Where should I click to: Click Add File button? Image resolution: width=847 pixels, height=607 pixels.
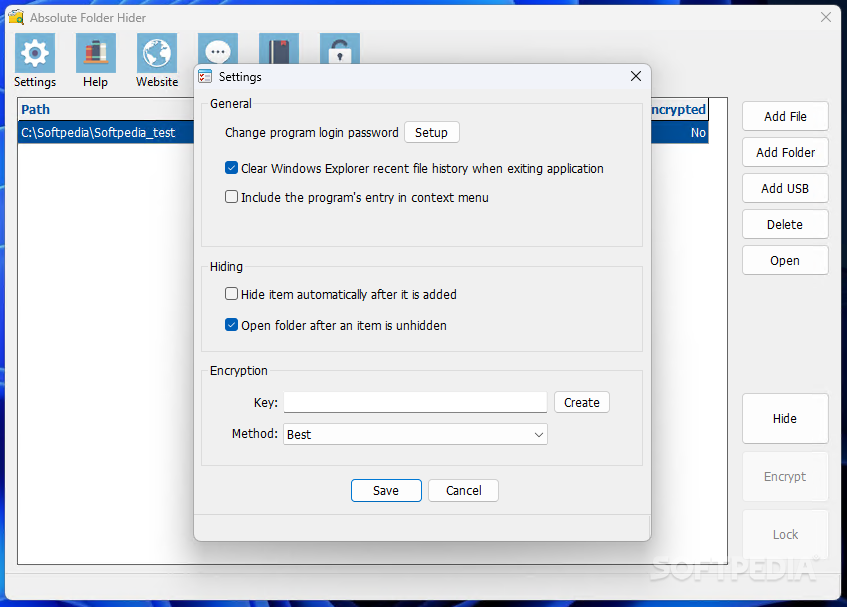[785, 116]
